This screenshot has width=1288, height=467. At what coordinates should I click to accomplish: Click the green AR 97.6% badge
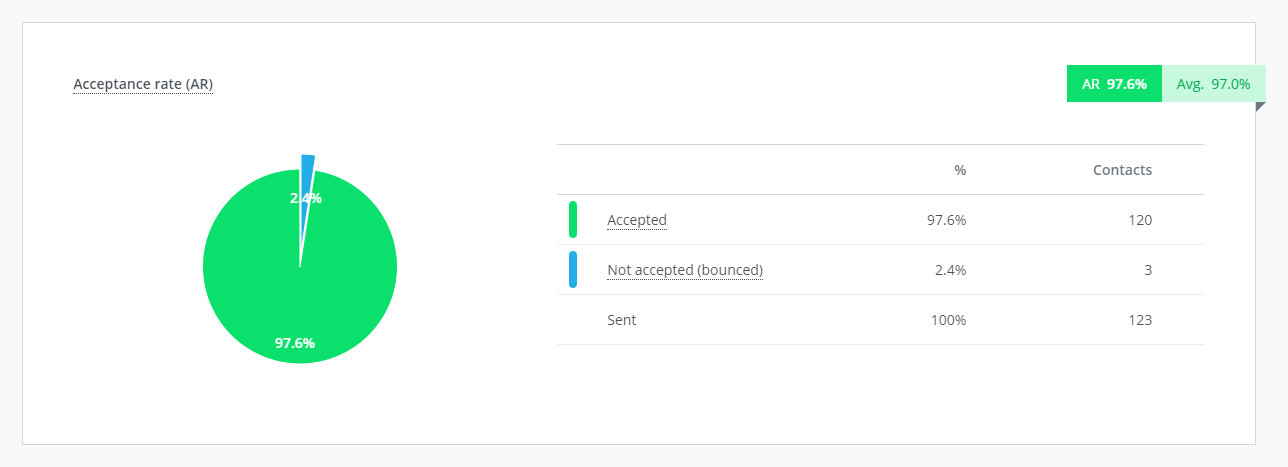click(x=1114, y=84)
